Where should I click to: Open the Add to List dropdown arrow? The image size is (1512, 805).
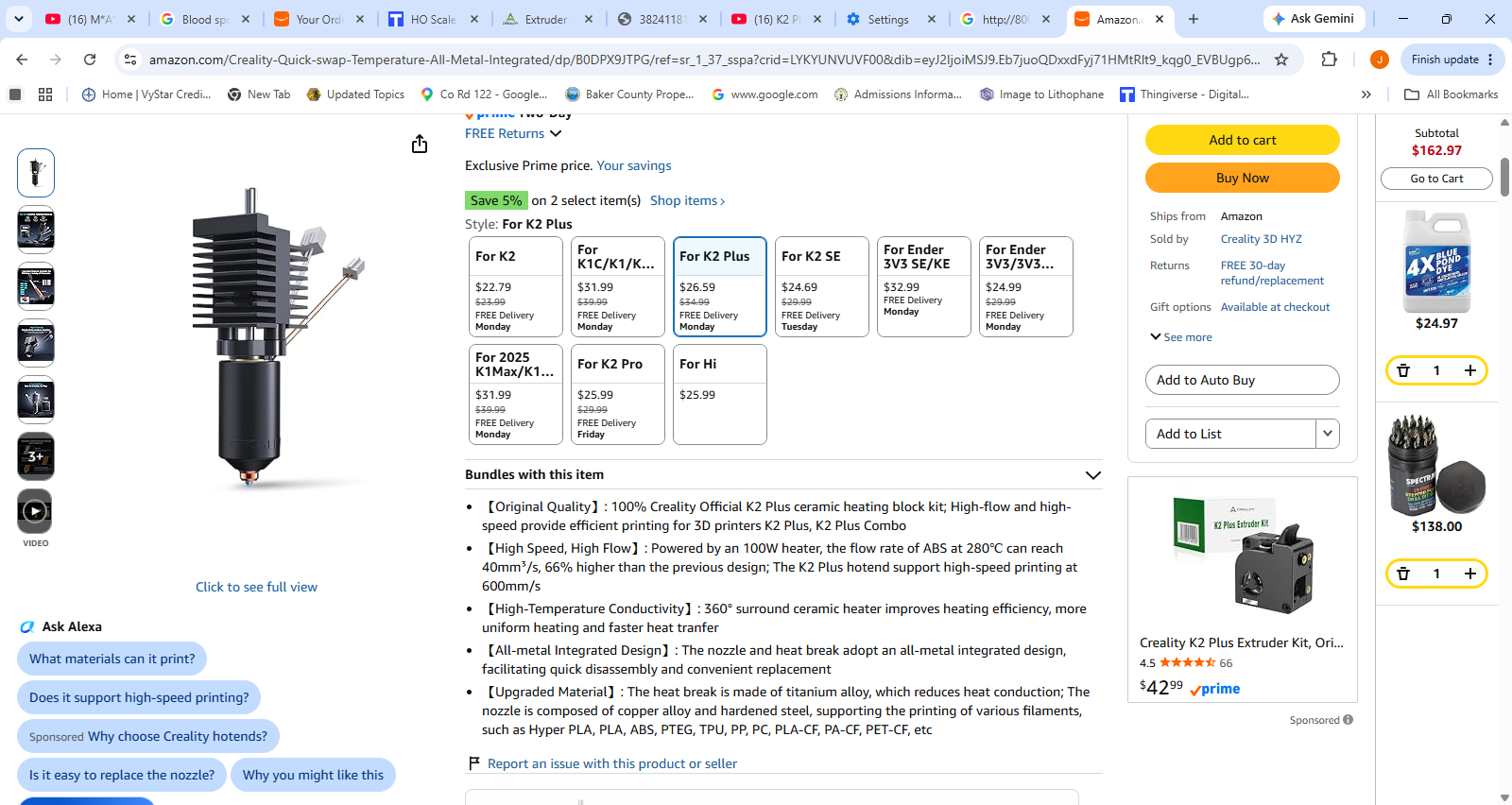pyautogui.click(x=1328, y=434)
